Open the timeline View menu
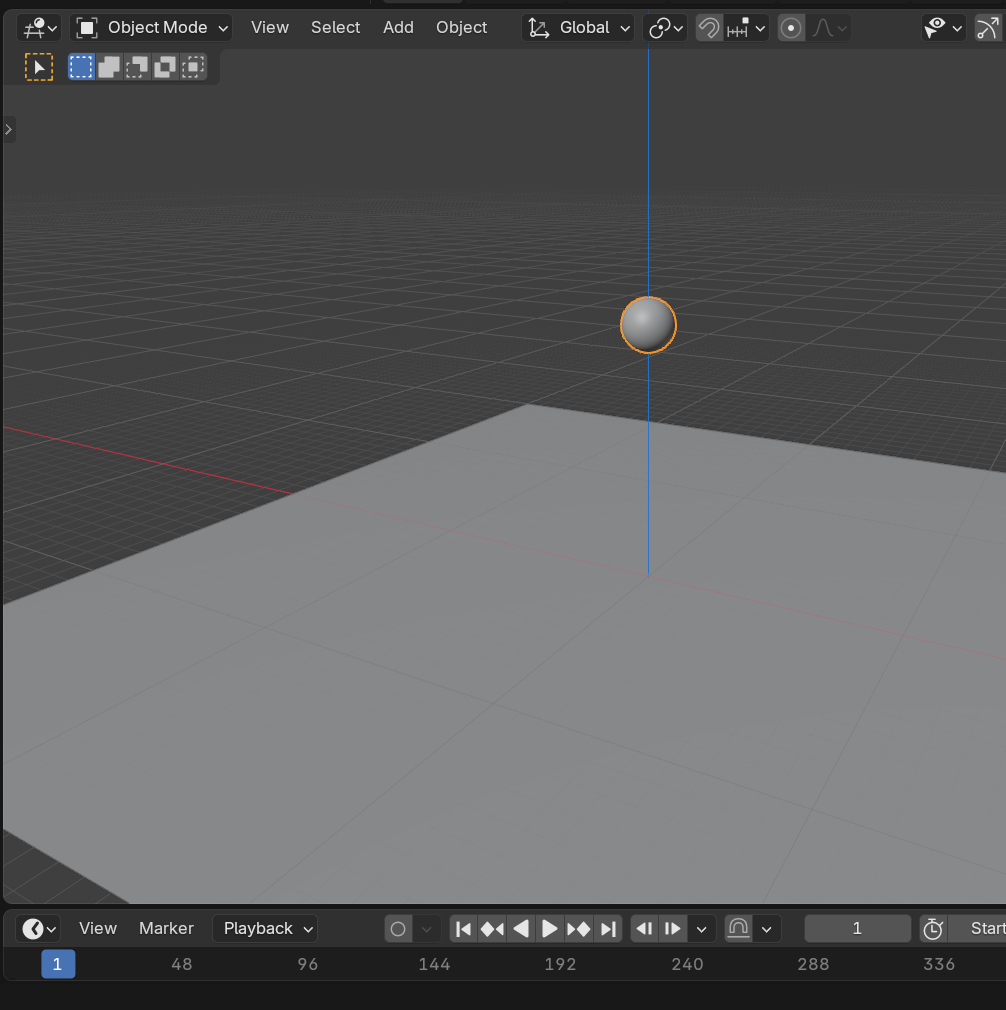Viewport: 1006px width, 1010px height. (98, 928)
